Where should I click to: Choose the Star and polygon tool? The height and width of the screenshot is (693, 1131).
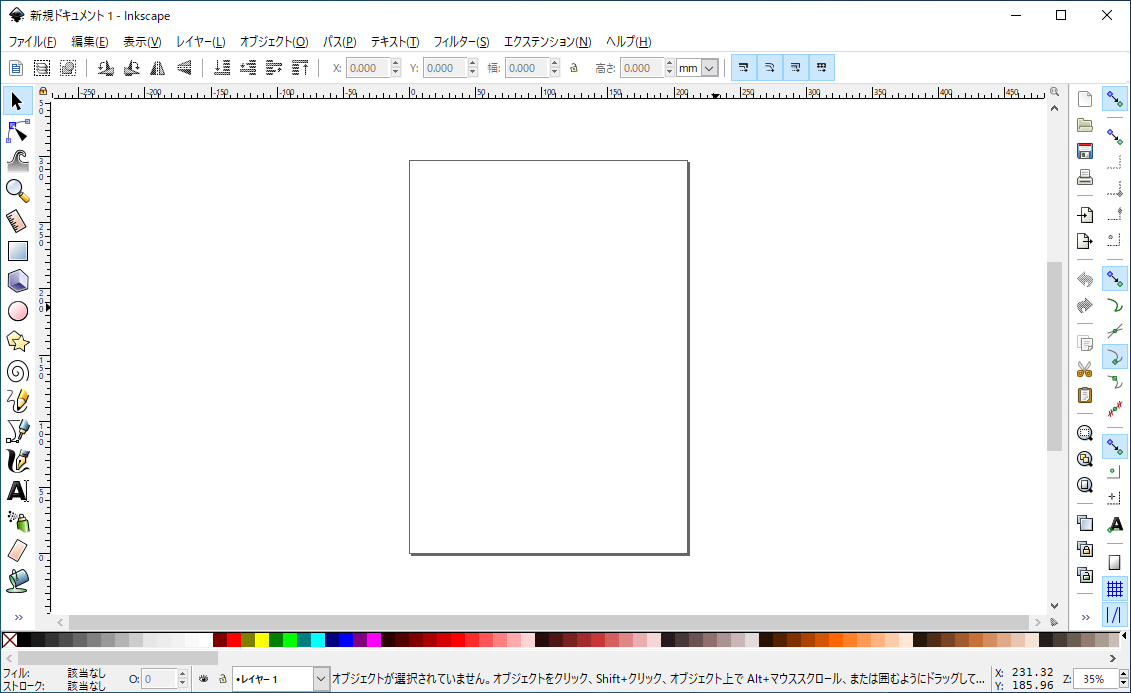pyautogui.click(x=17, y=341)
